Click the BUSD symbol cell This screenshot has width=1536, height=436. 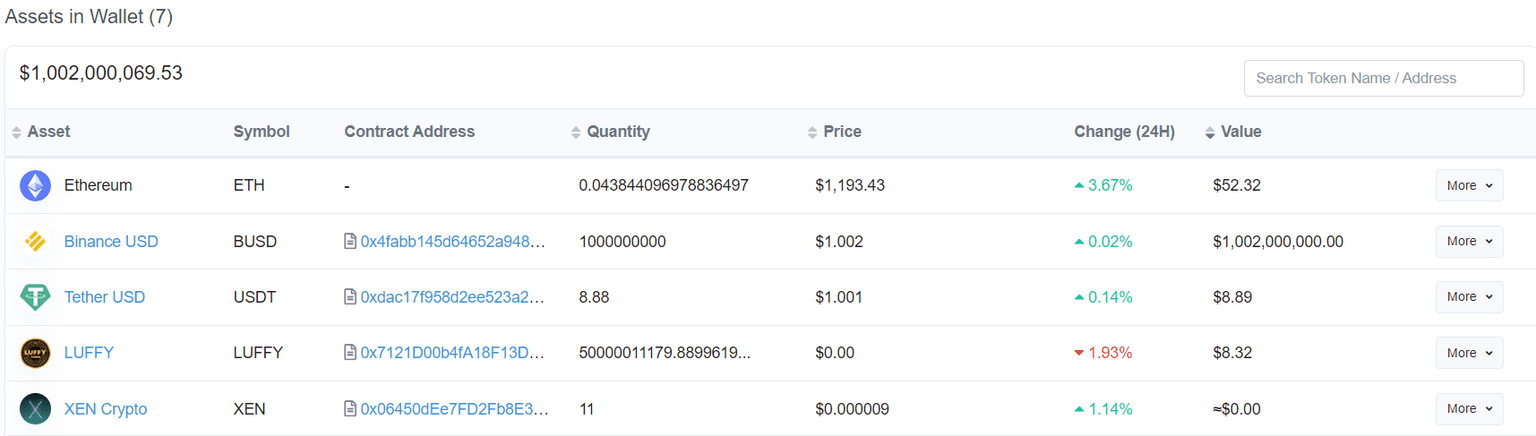tap(255, 241)
